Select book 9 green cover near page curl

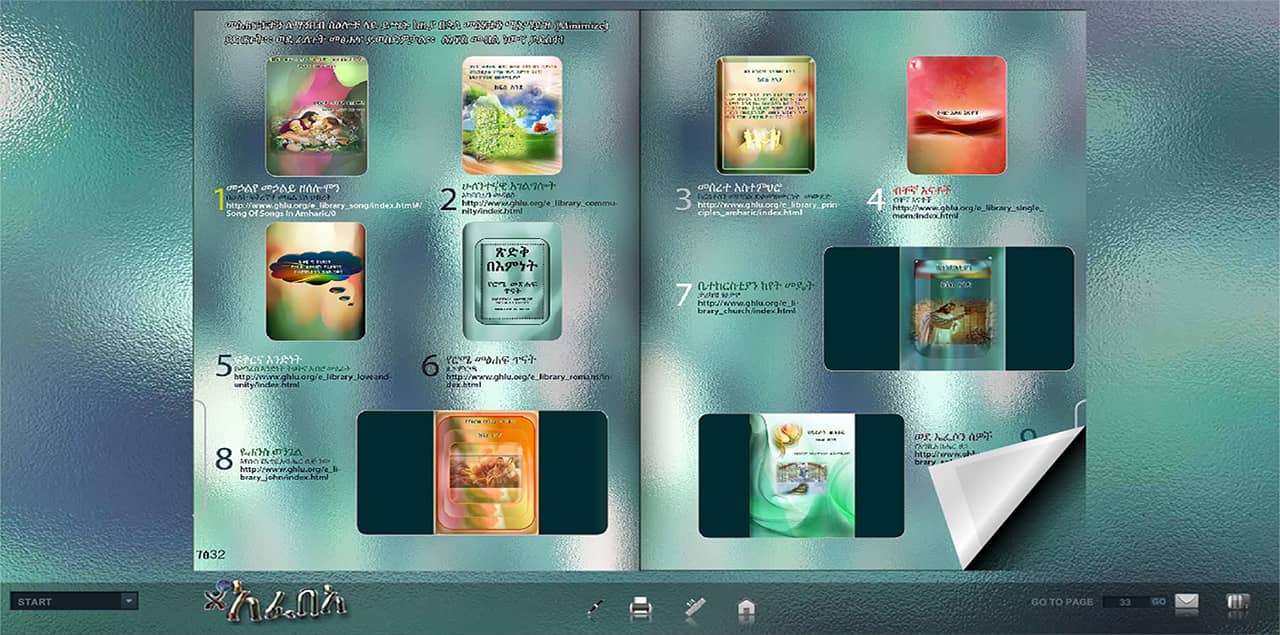(x=801, y=475)
